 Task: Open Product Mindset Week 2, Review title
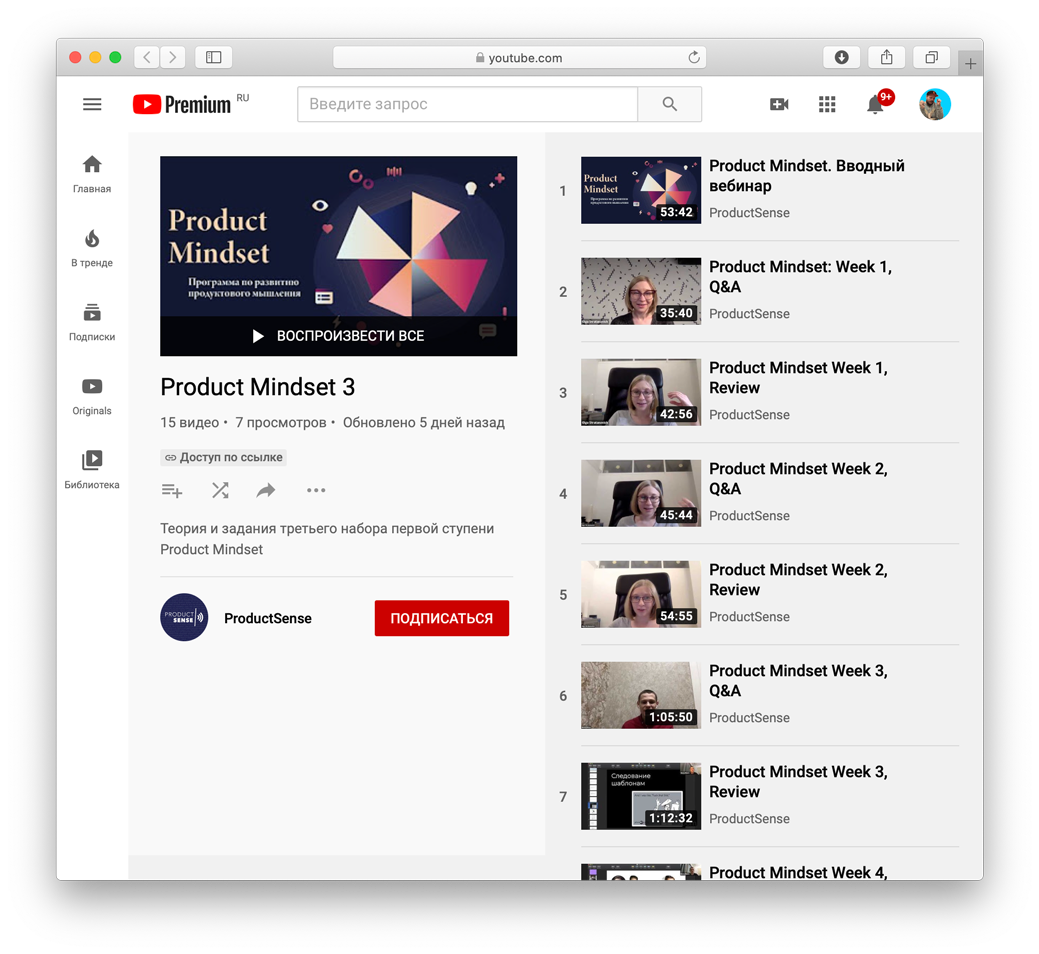coord(798,580)
